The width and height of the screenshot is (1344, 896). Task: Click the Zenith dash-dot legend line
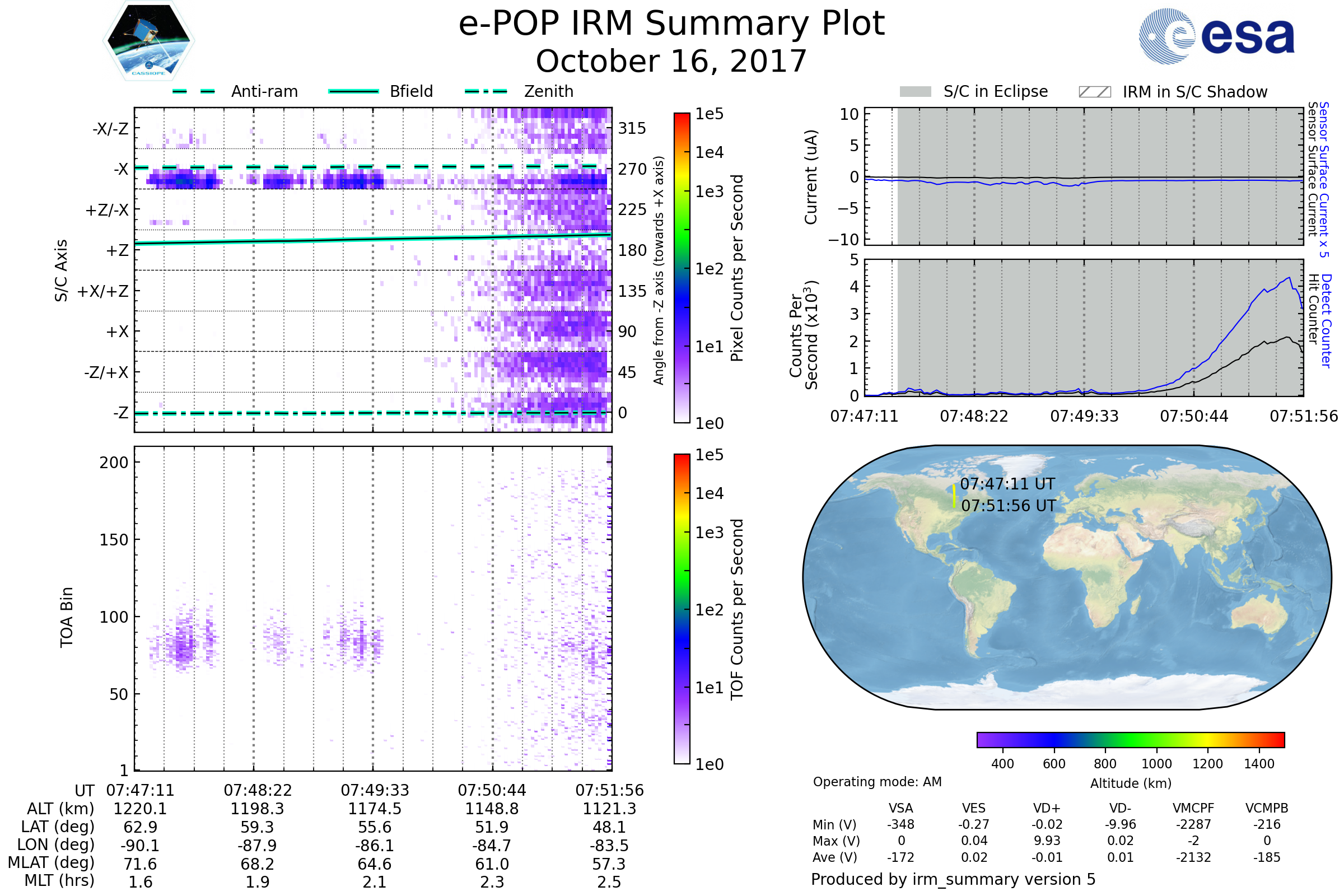[x=486, y=91]
